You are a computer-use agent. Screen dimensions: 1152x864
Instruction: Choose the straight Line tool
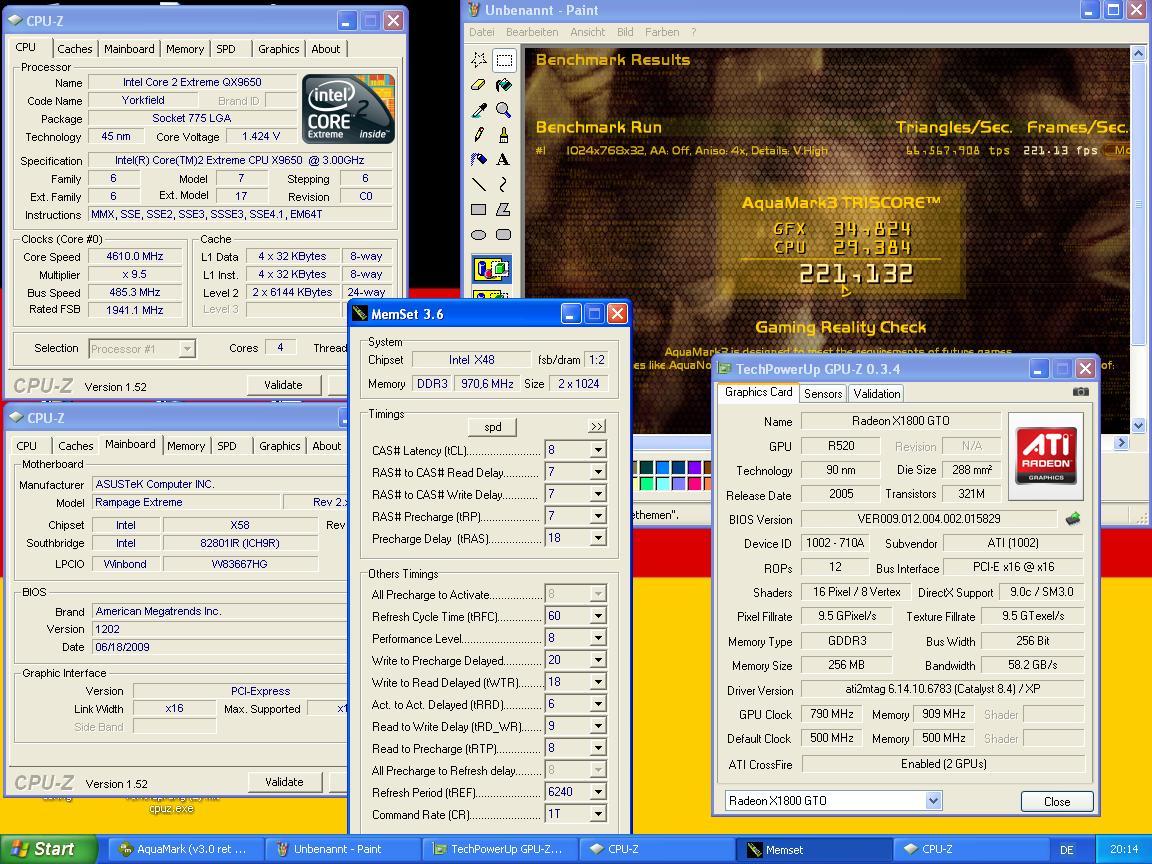tap(479, 184)
